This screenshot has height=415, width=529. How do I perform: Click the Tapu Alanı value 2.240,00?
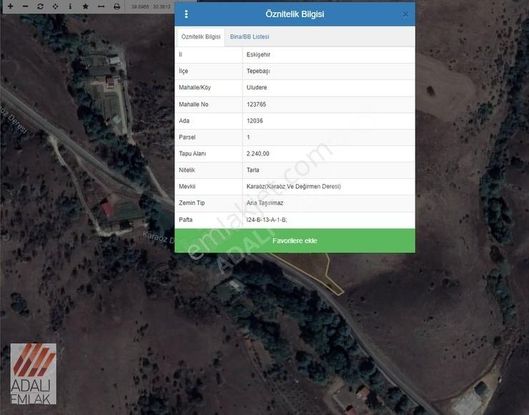[x=258, y=154]
